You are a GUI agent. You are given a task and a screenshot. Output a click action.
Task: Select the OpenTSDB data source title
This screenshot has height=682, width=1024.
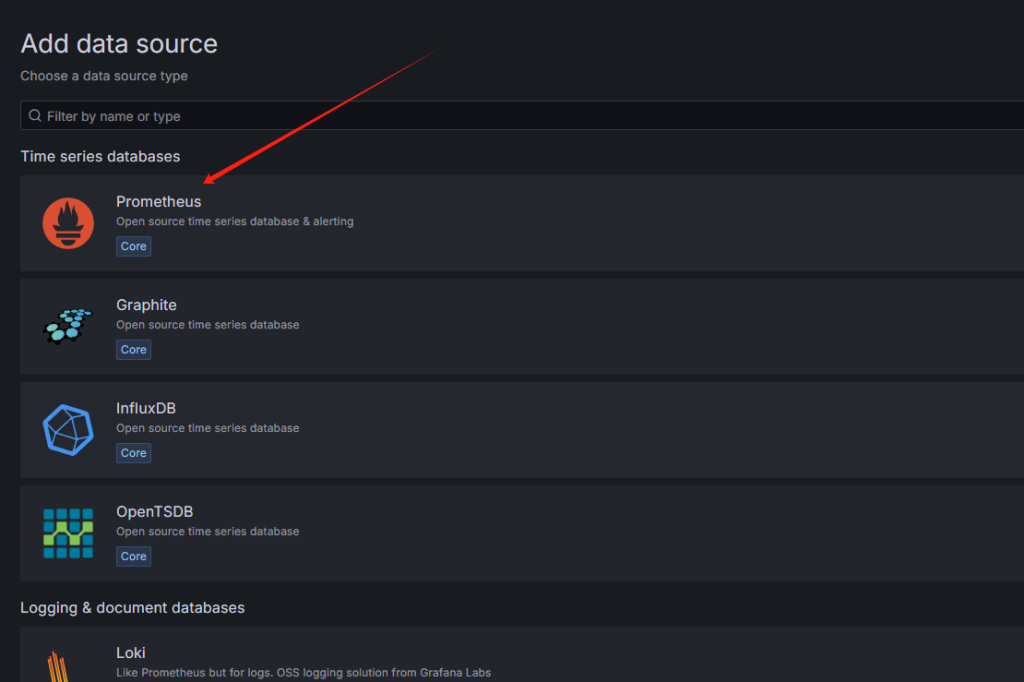[x=154, y=512]
